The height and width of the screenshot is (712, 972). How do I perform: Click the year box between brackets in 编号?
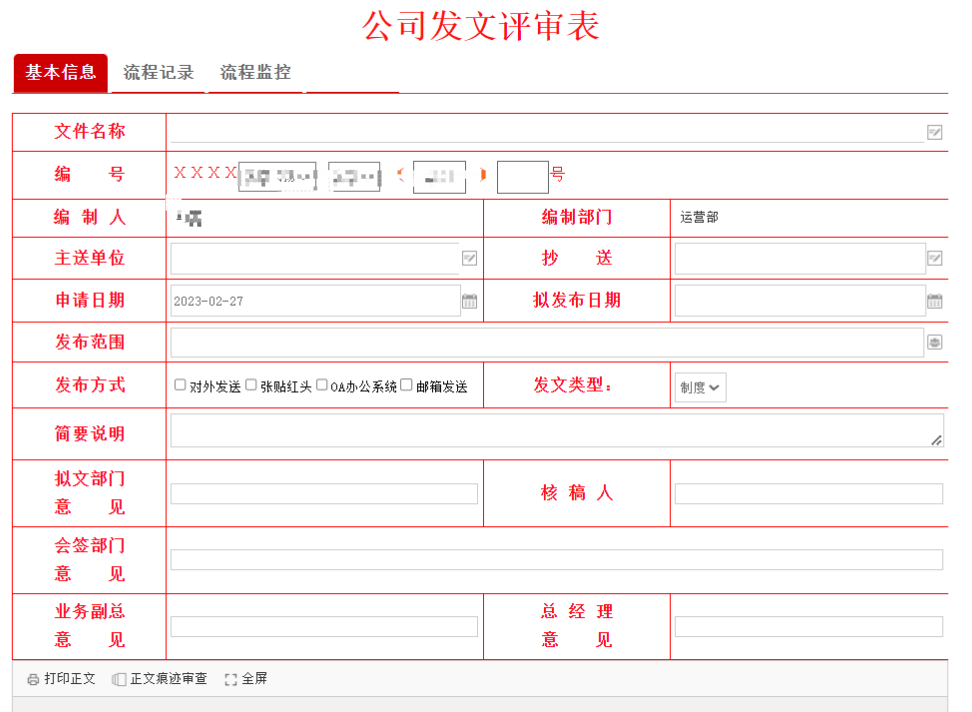(x=440, y=177)
